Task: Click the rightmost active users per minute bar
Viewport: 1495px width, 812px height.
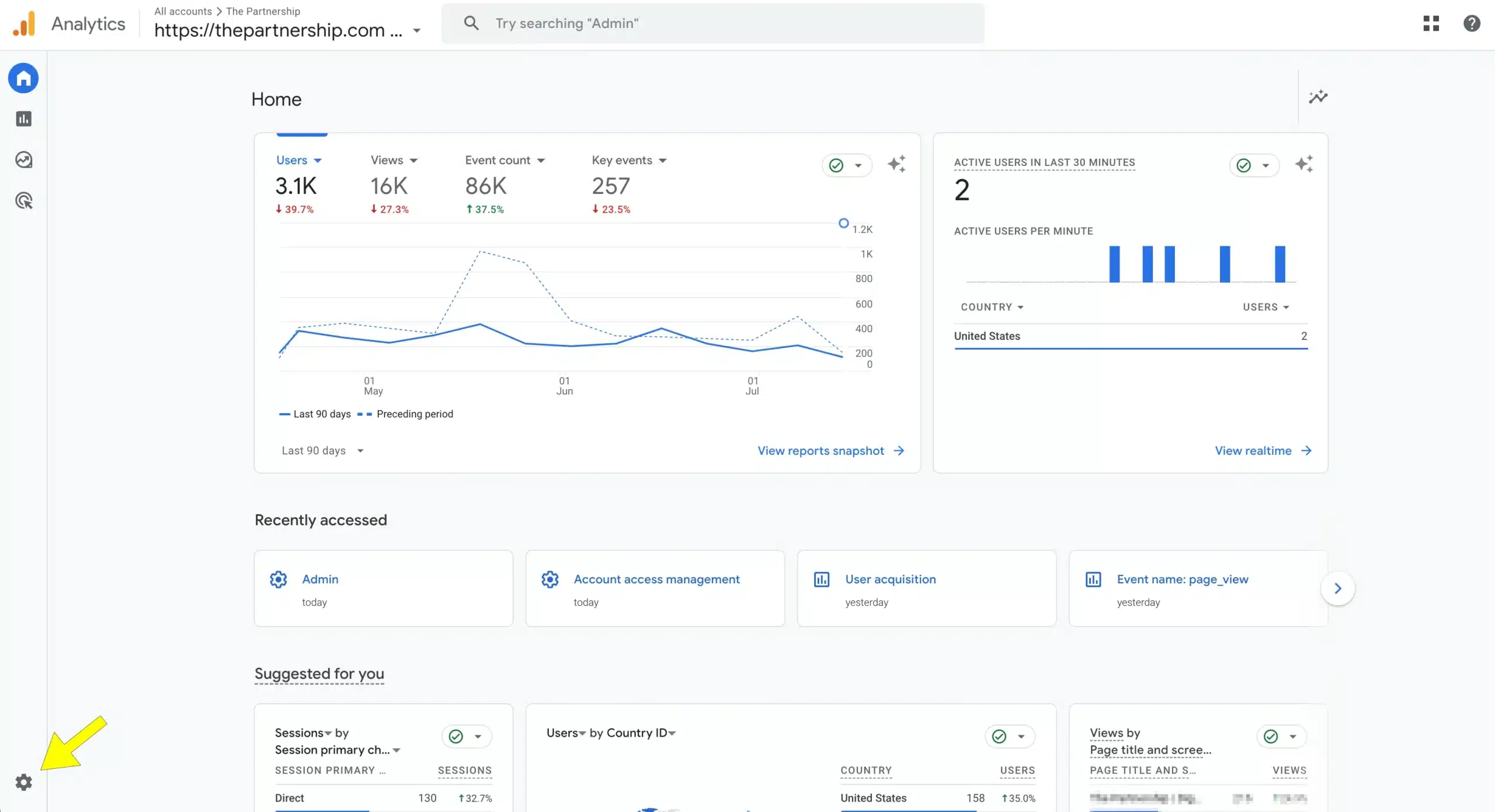Action: click(x=1280, y=264)
